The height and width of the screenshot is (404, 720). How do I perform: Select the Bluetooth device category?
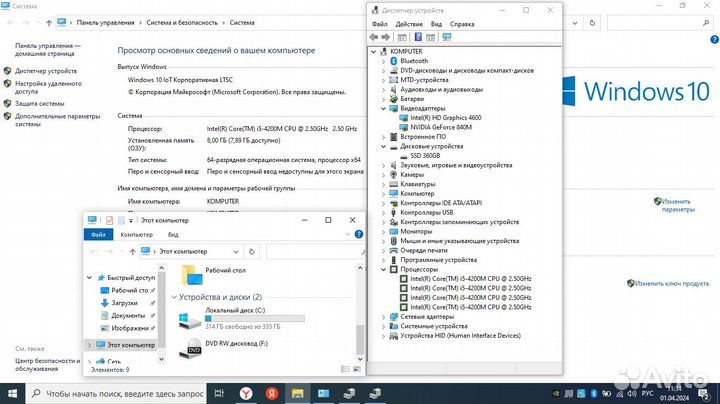tap(414, 61)
